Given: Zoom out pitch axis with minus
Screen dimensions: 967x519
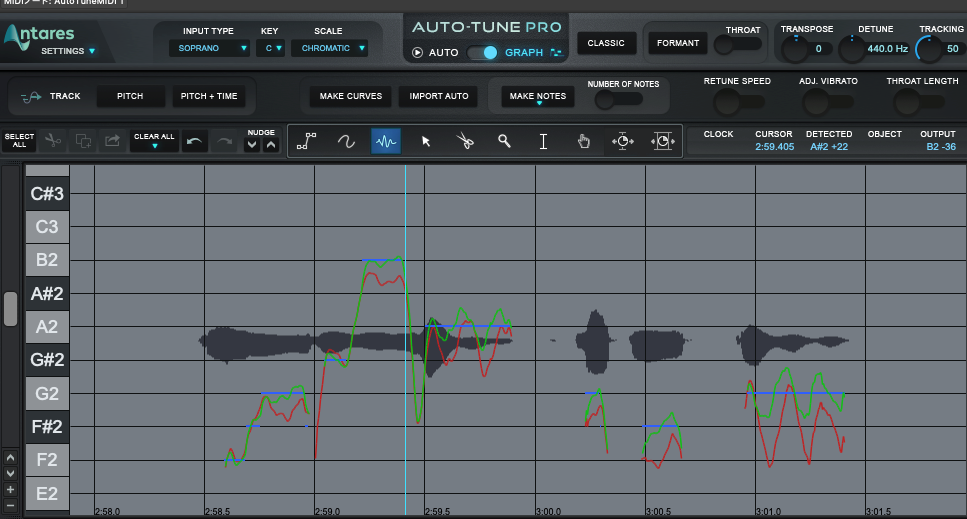Looking at the screenshot, I should pos(10,505).
